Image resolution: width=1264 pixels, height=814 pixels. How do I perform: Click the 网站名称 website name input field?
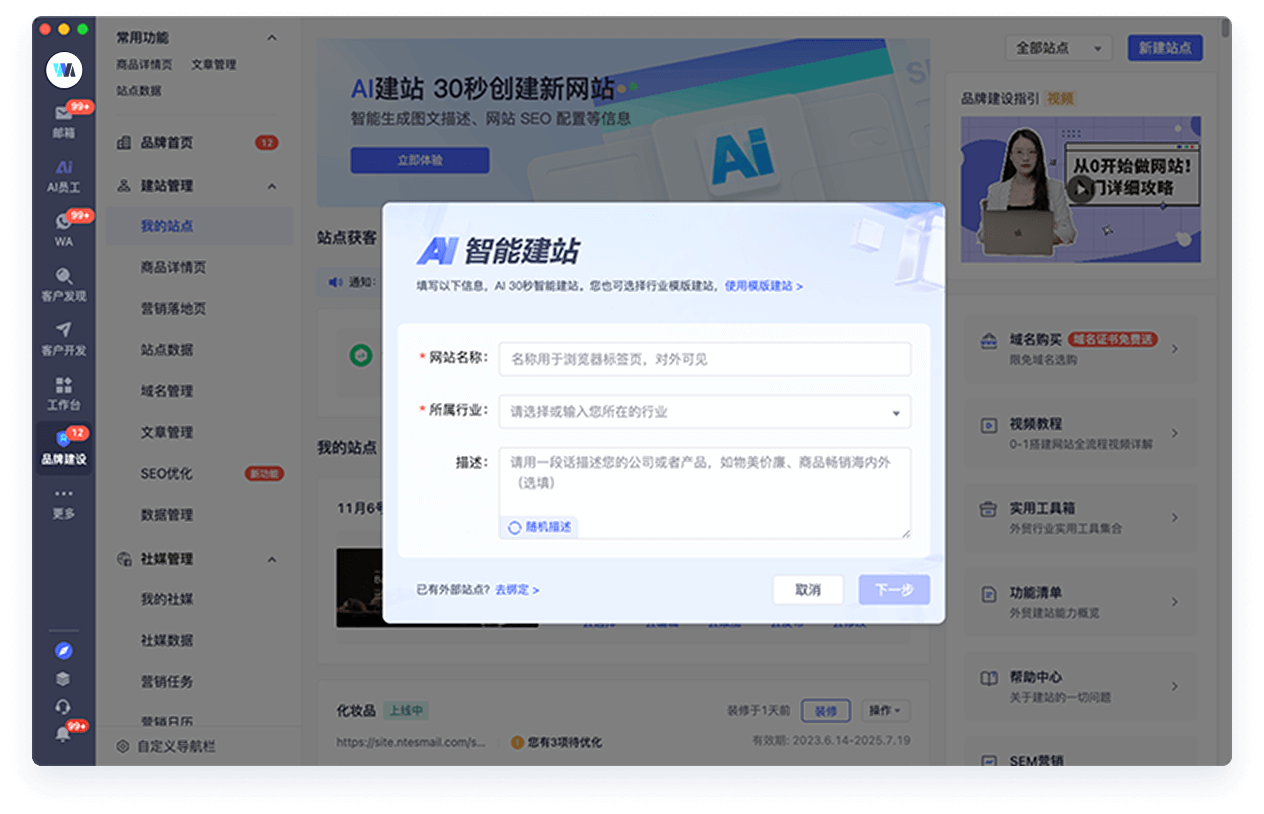click(x=704, y=359)
